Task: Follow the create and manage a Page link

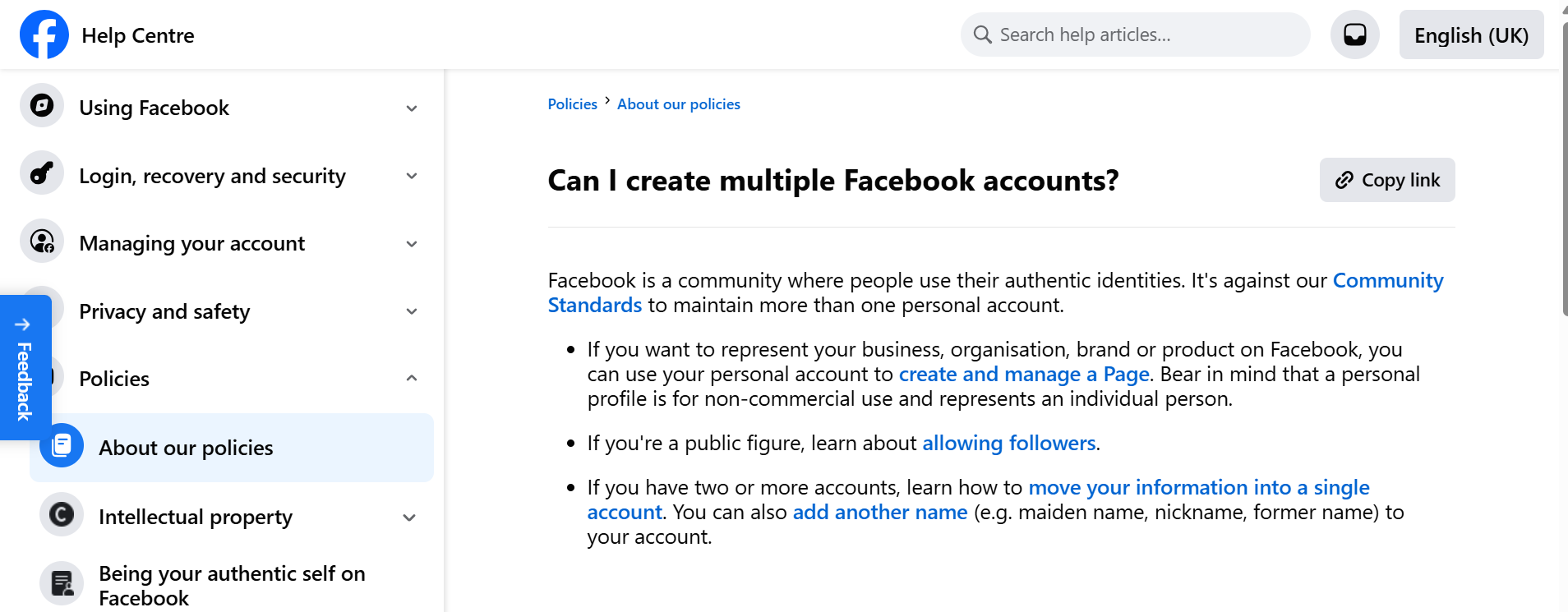Action: pos(1023,374)
